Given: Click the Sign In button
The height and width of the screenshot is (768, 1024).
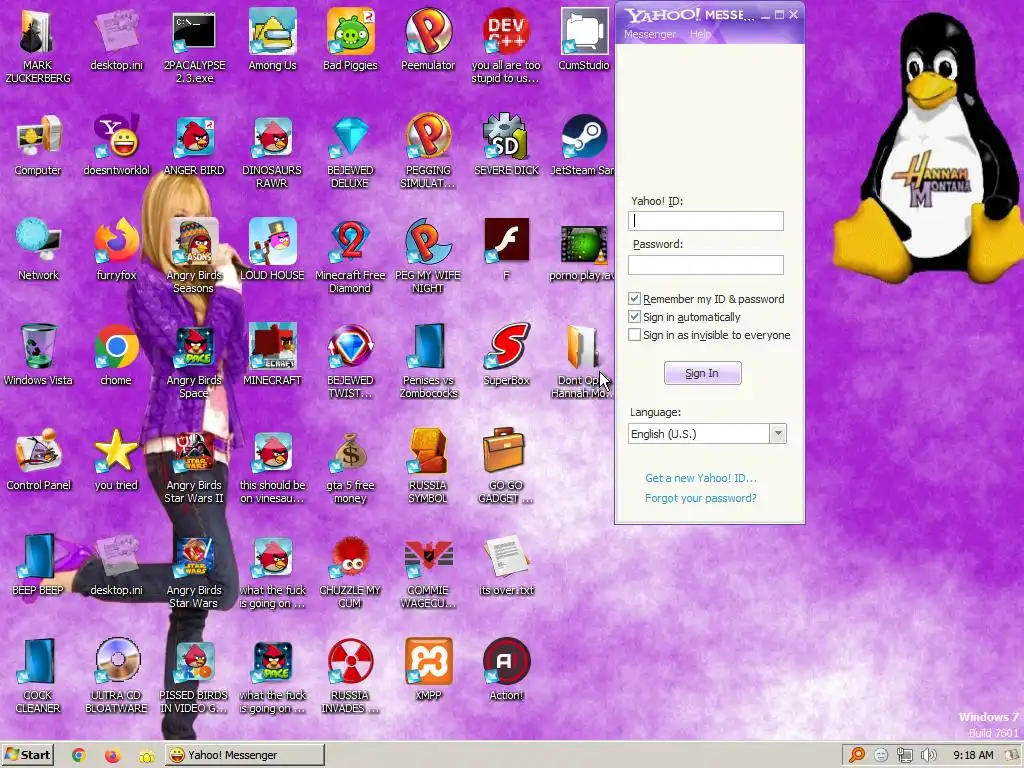Looking at the screenshot, I should click(x=703, y=373).
